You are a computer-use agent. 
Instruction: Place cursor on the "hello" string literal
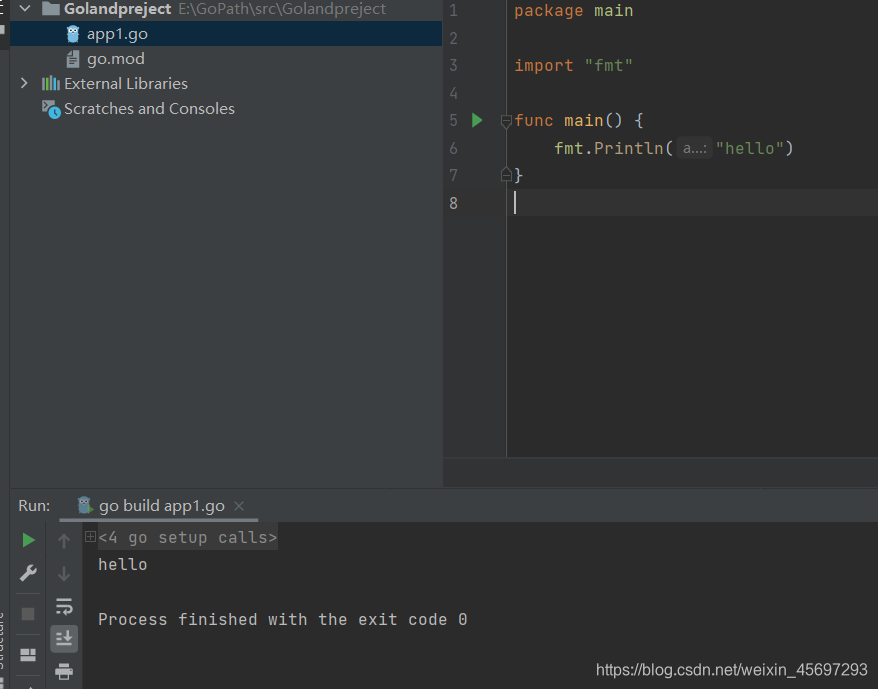pos(750,148)
